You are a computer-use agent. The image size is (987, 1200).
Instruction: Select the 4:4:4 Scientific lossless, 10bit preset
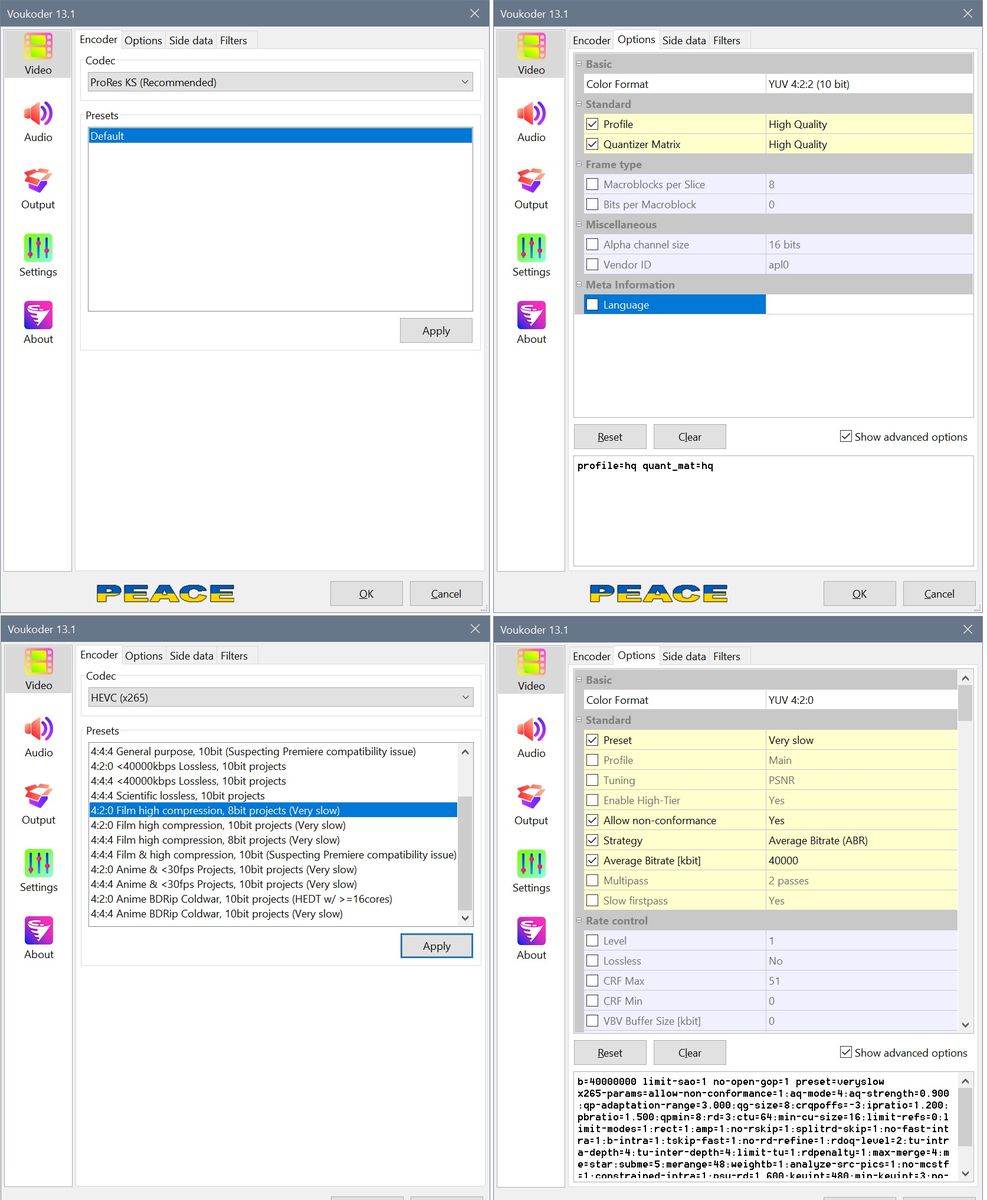pyautogui.click(x=177, y=796)
